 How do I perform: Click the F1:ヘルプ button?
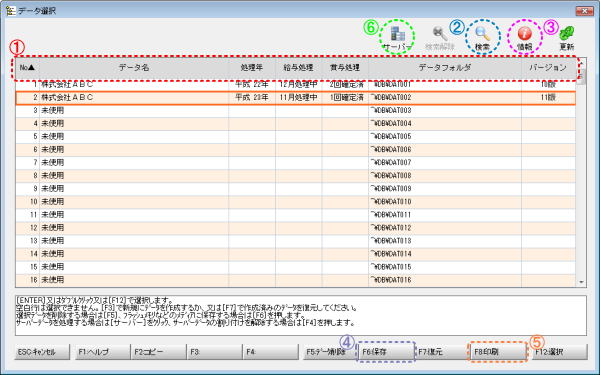103,352
